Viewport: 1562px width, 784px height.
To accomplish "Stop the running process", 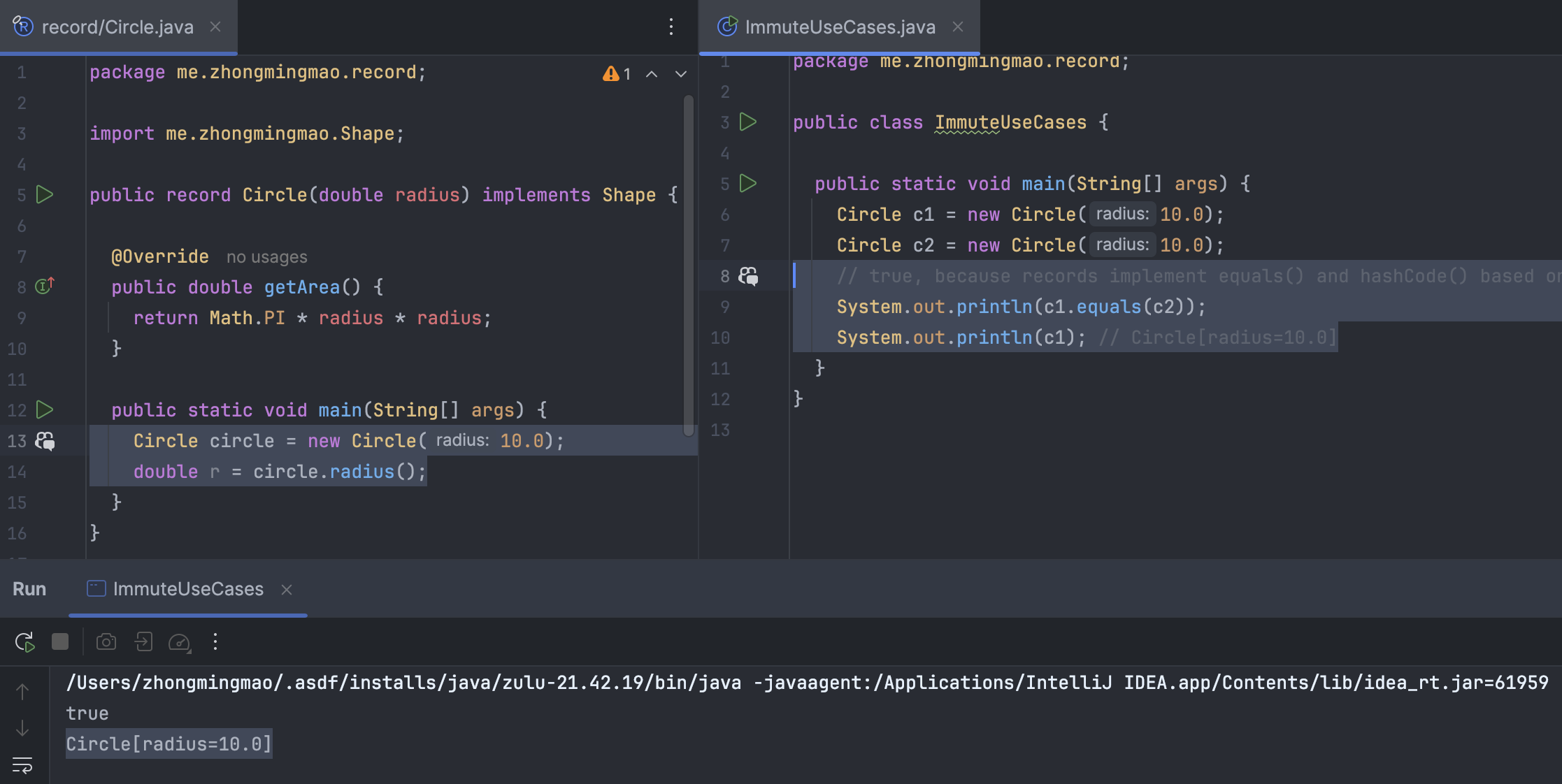I will click(x=60, y=642).
